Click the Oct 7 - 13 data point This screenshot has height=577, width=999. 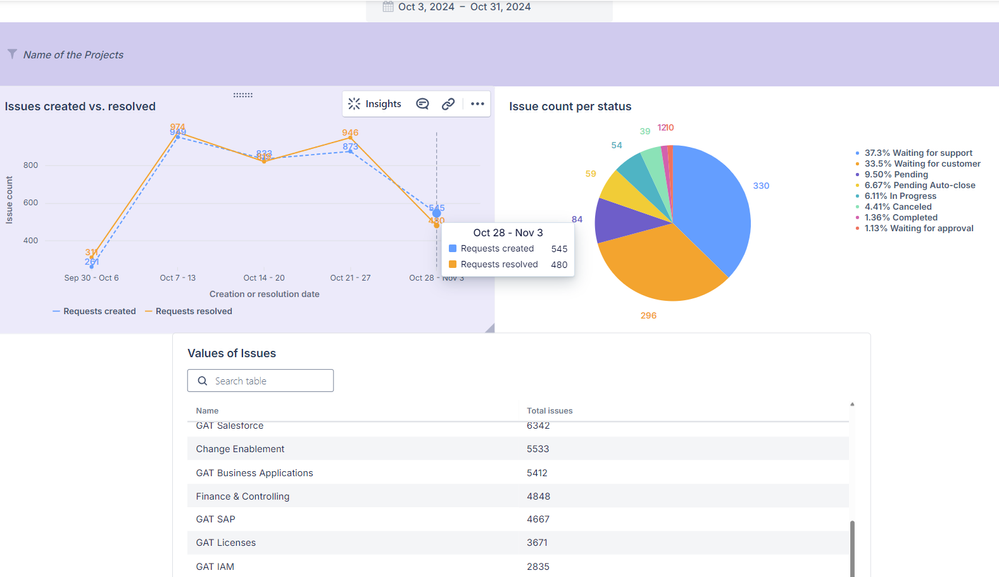pos(178,135)
